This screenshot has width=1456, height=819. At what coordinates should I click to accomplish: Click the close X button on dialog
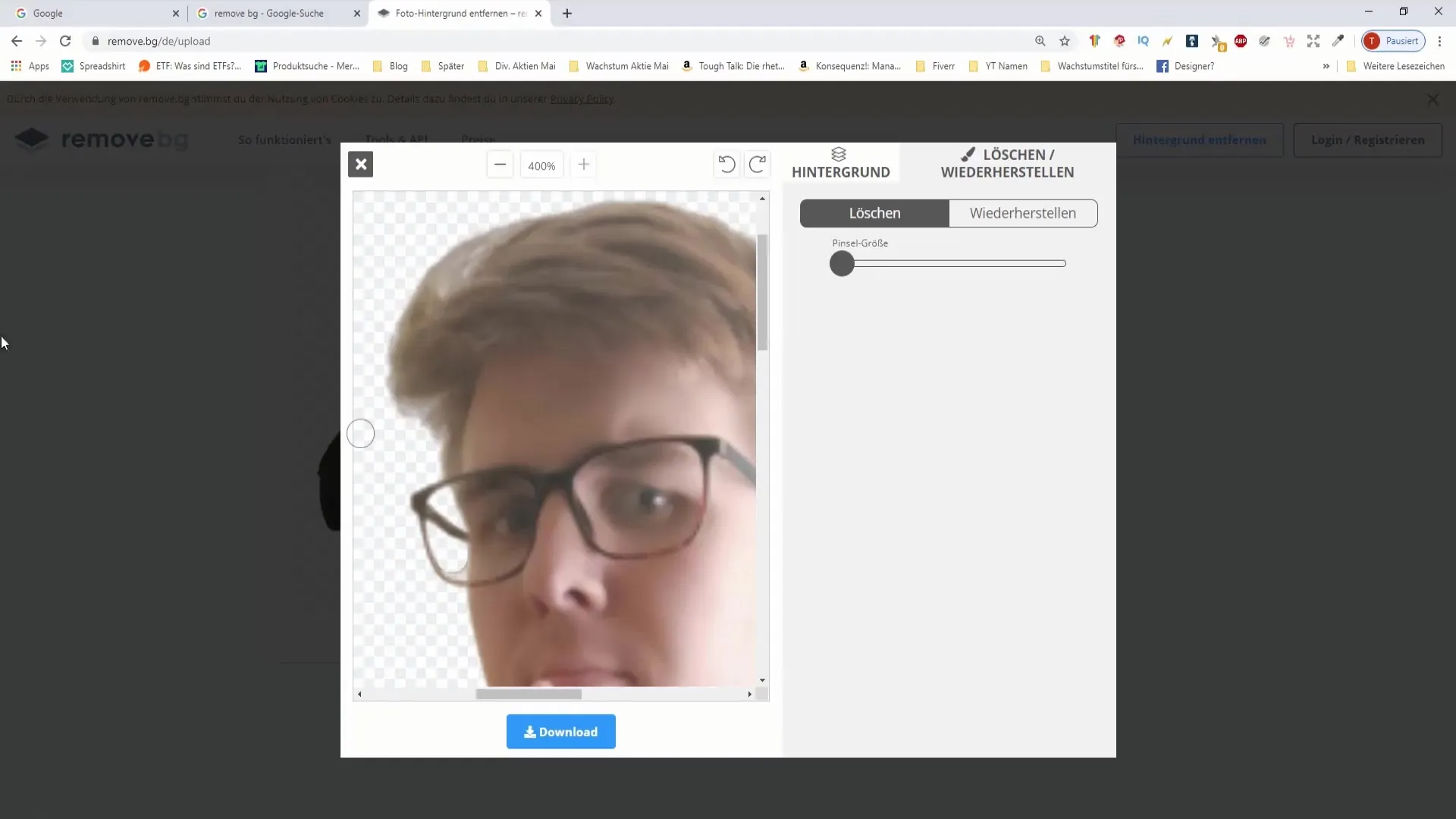click(362, 164)
